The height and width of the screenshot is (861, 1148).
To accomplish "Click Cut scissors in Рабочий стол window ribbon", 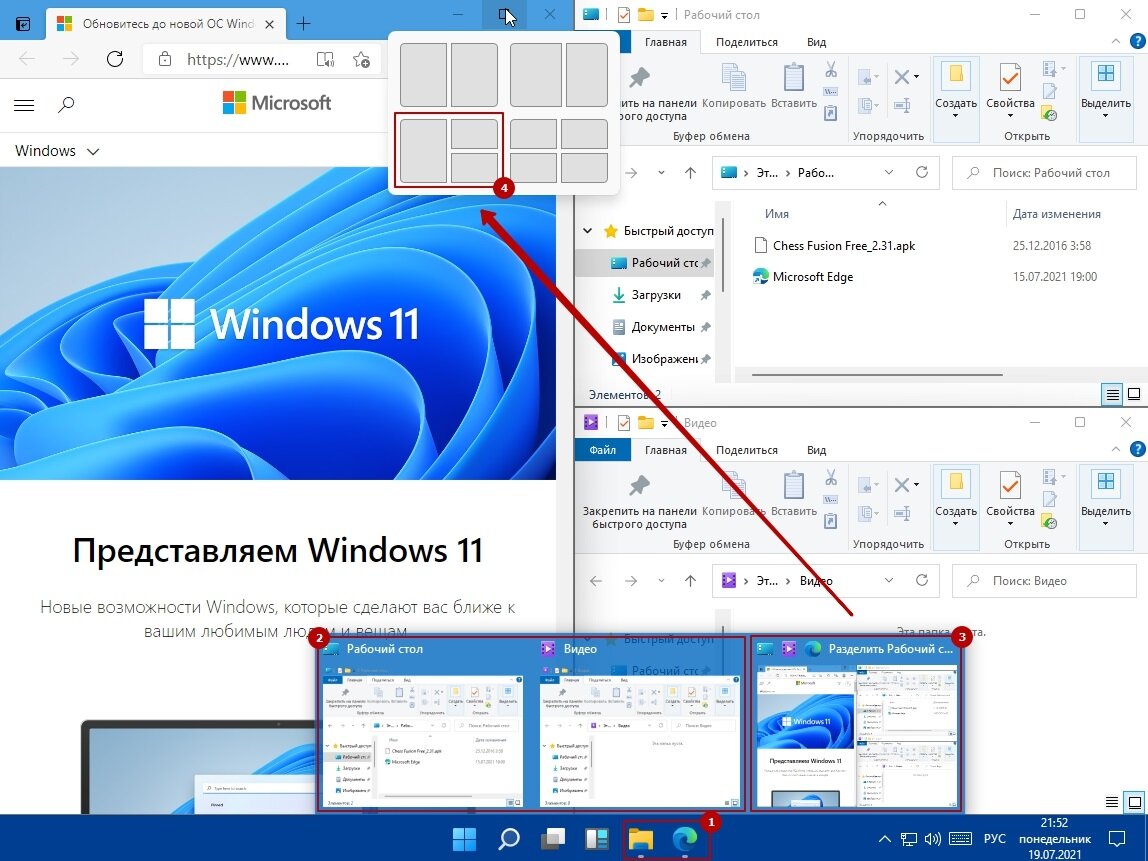I will (830, 70).
